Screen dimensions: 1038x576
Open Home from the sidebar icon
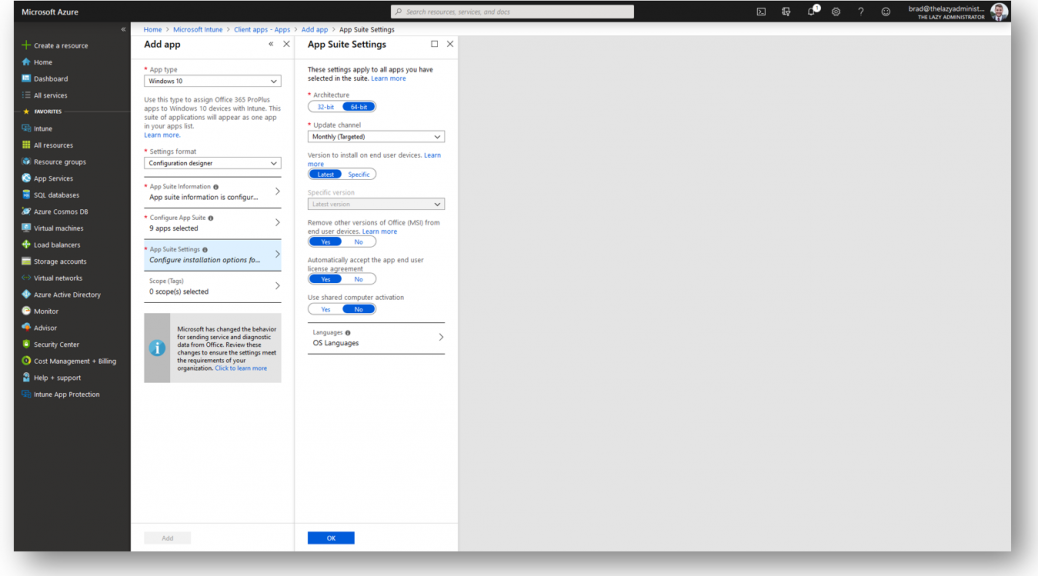click(x=26, y=62)
